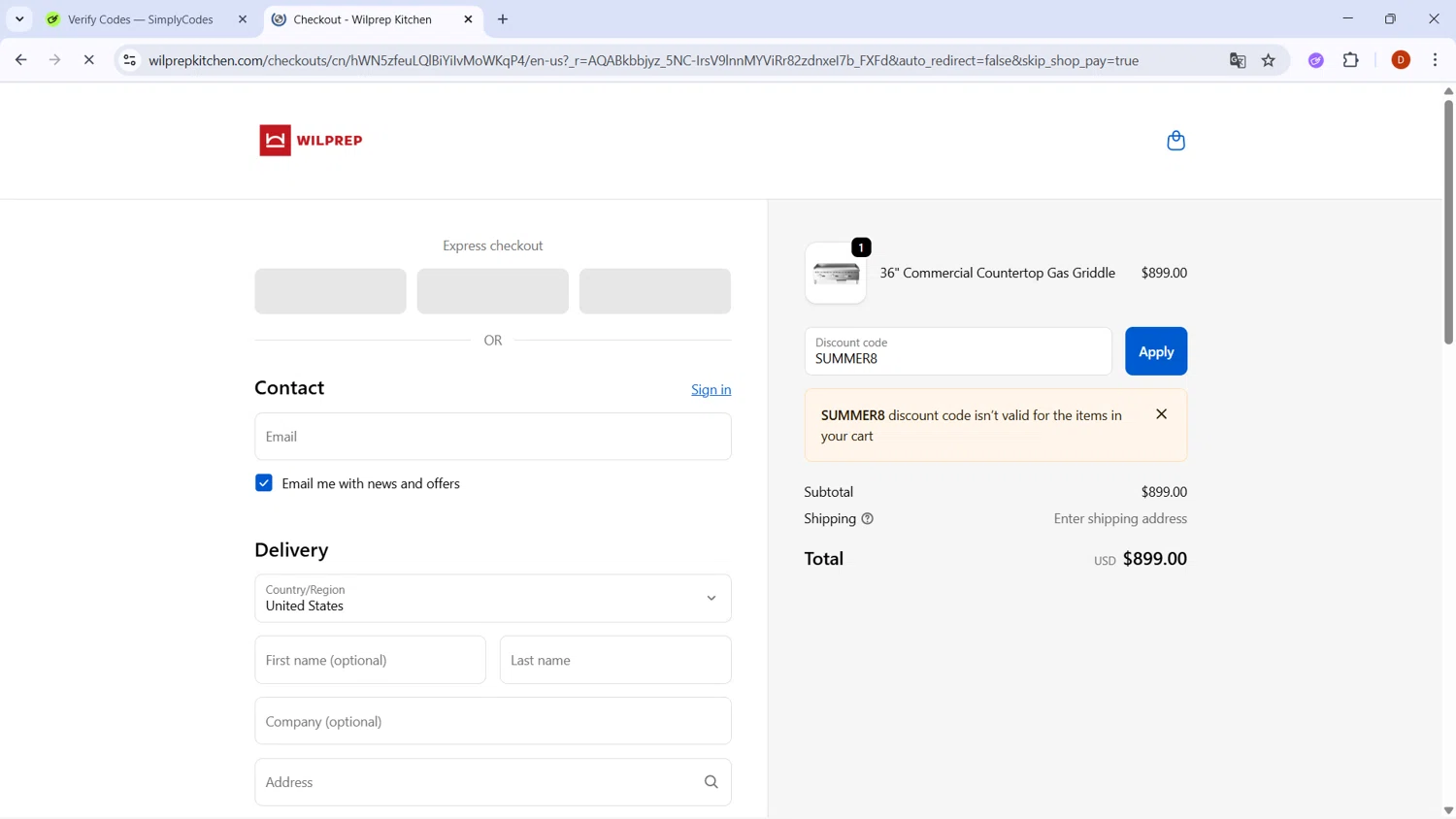Click the Subtotal label

click(x=829, y=492)
